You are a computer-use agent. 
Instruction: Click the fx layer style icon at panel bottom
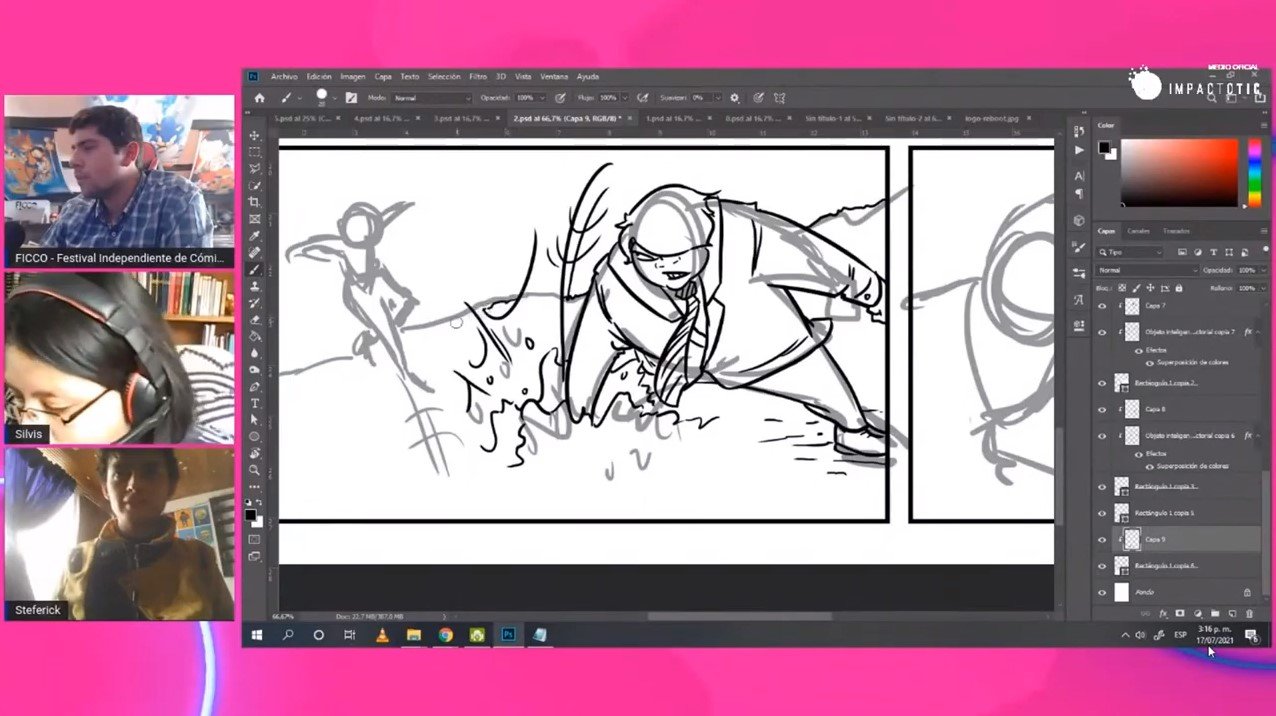(1162, 613)
